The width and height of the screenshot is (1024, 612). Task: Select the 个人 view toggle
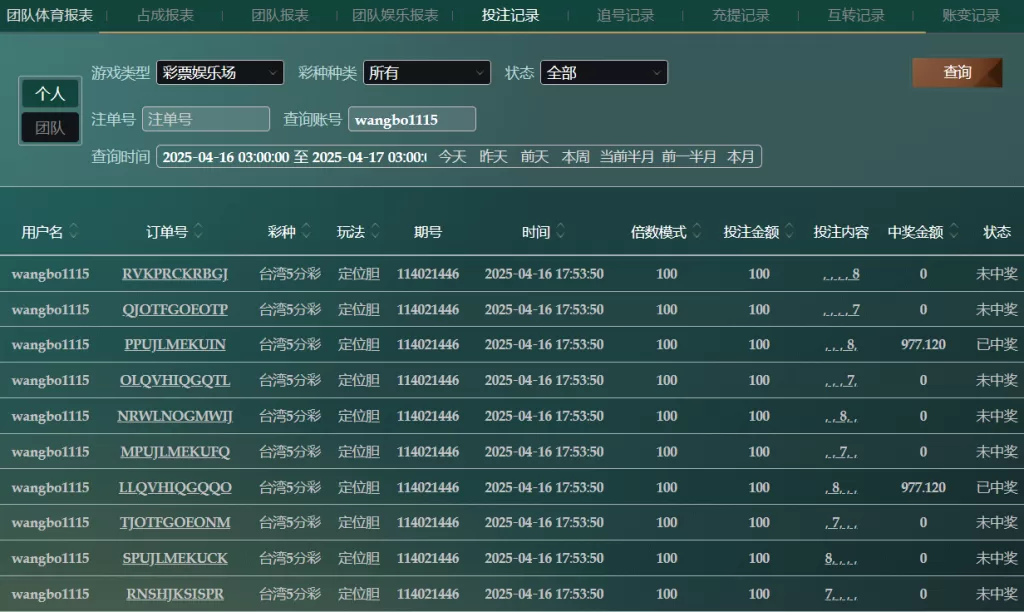click(x=50, y=94)
